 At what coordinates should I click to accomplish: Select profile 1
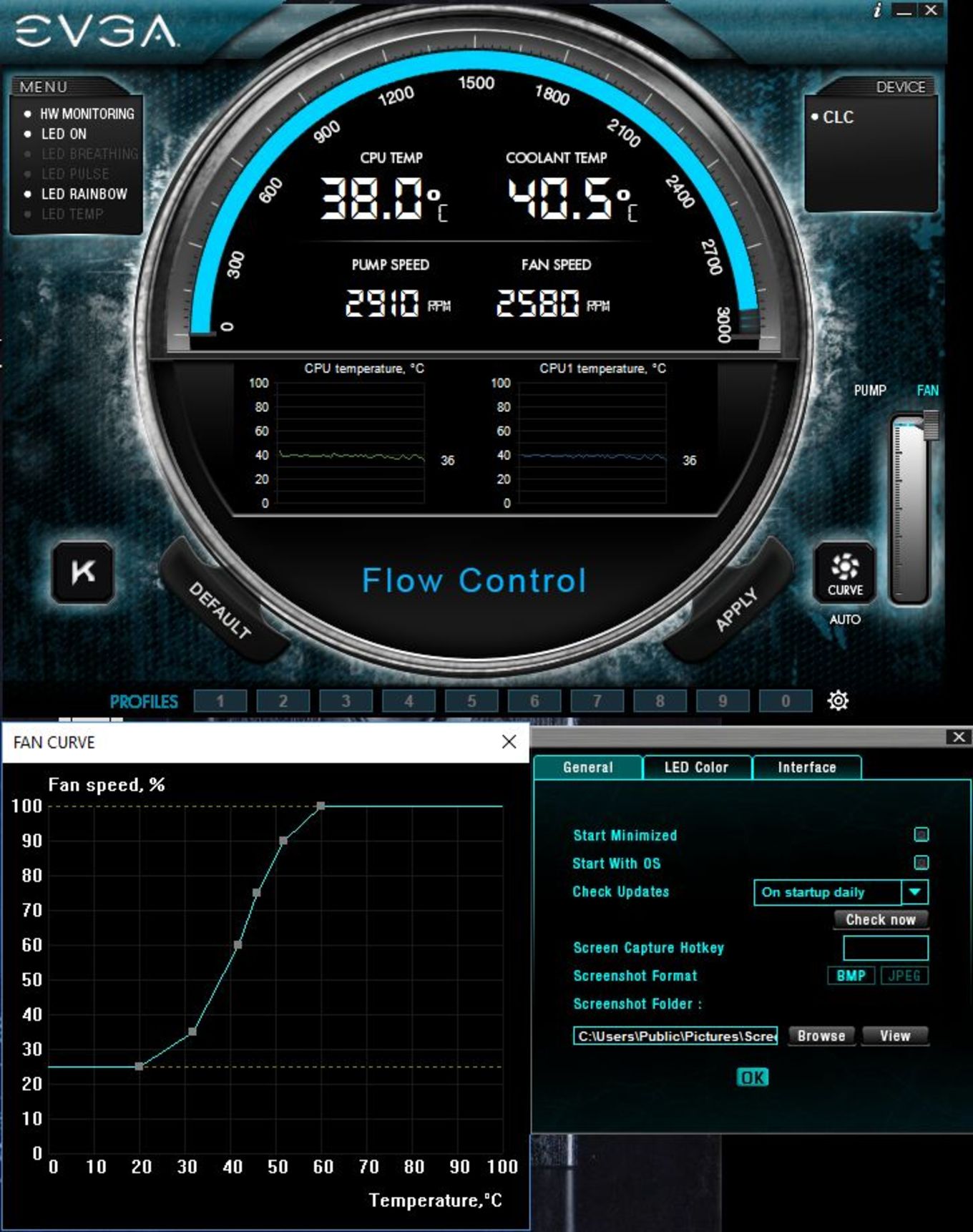[220, 701]
